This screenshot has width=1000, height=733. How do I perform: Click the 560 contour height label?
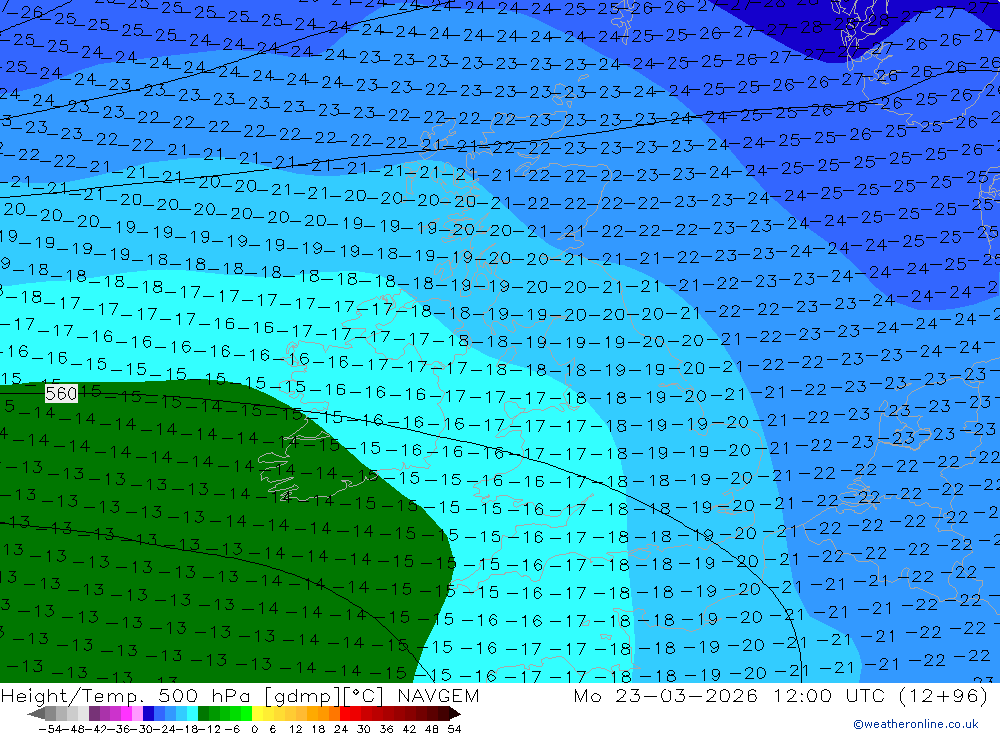point(61,394)
